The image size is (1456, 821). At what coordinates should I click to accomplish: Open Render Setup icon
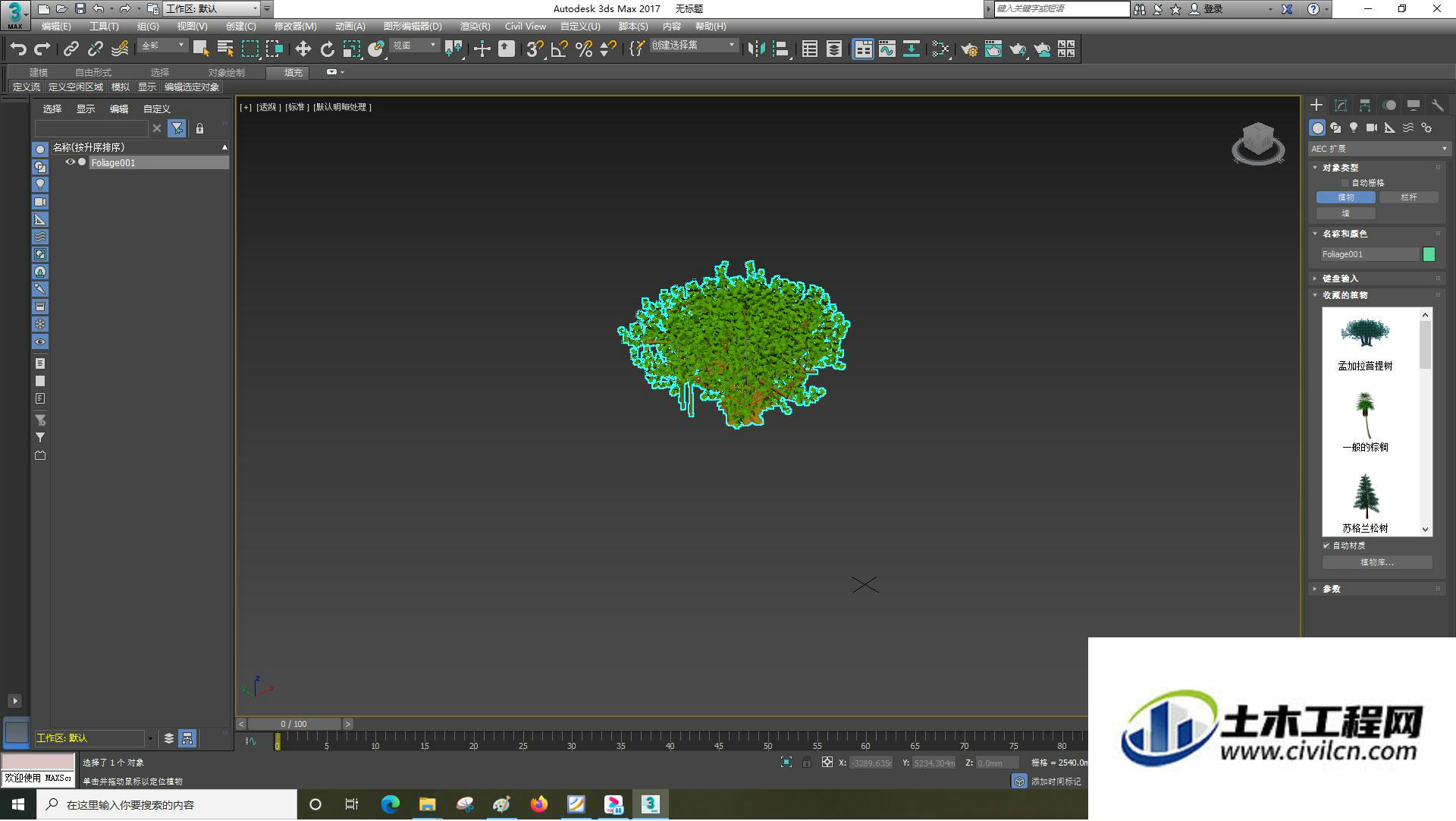click(969, 49)
